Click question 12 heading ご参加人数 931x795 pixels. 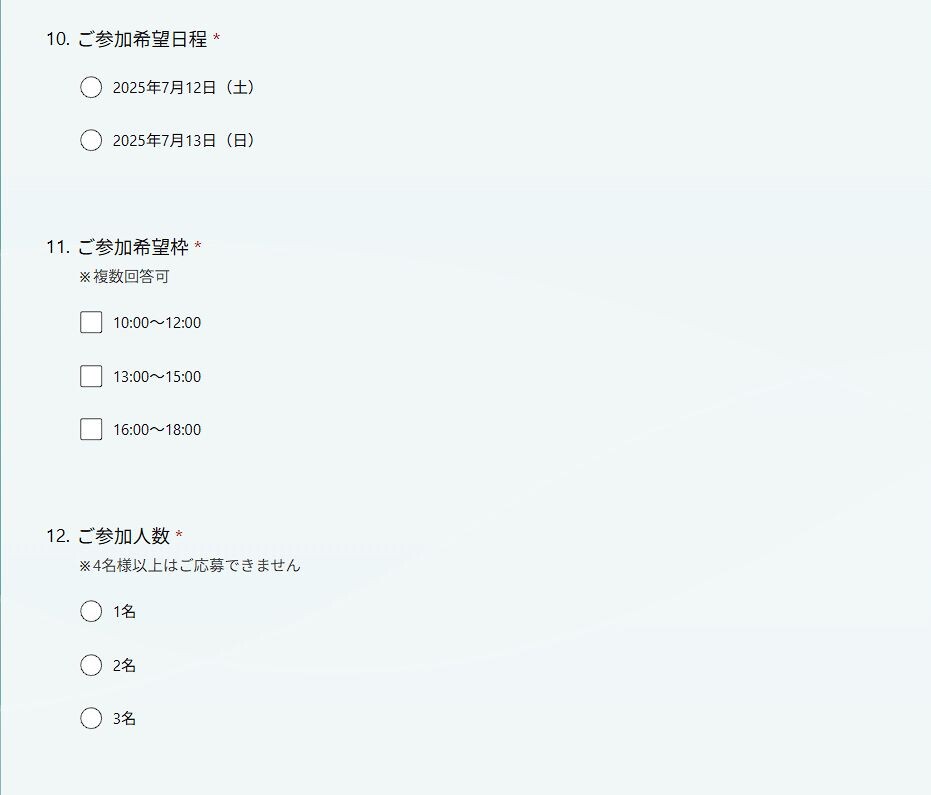click(124, 536)
